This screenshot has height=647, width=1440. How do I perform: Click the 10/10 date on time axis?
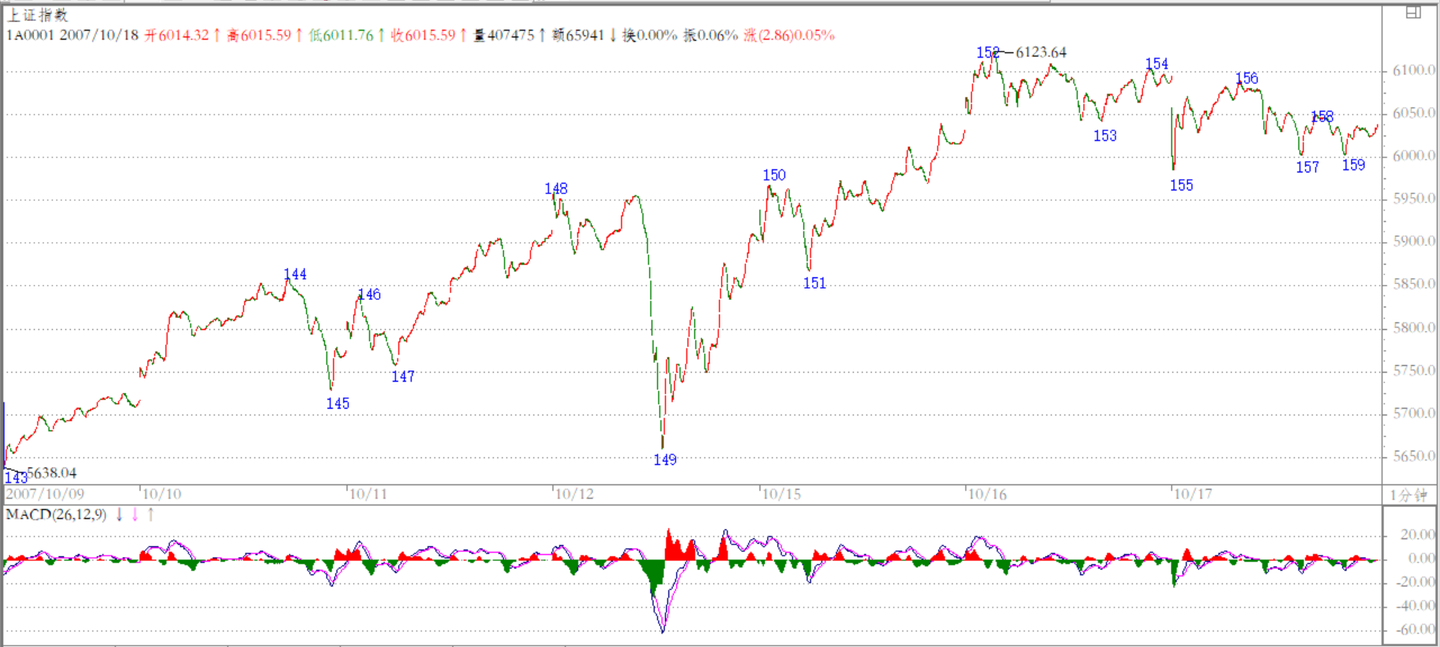[x=161, y=493]
